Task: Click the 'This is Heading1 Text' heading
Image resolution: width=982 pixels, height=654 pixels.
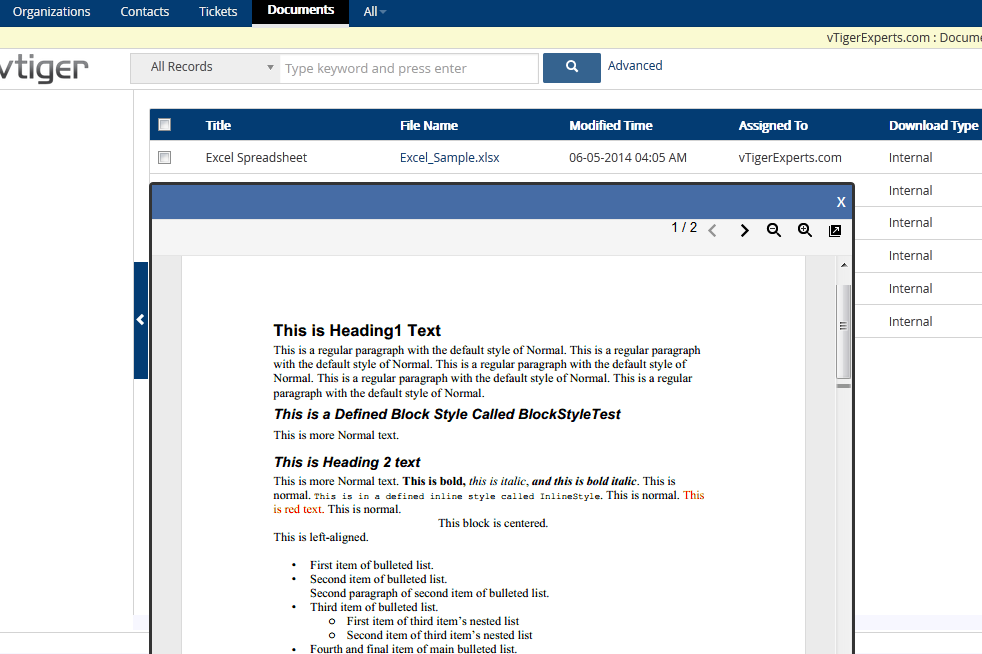Action: pyautogui.click(x=357, y=330)
